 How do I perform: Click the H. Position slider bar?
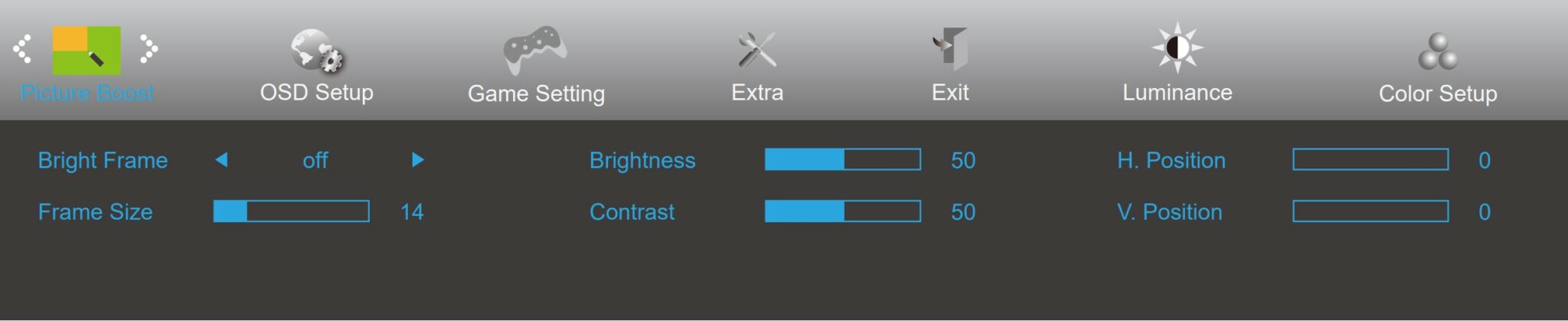[x=1370, y=159]
